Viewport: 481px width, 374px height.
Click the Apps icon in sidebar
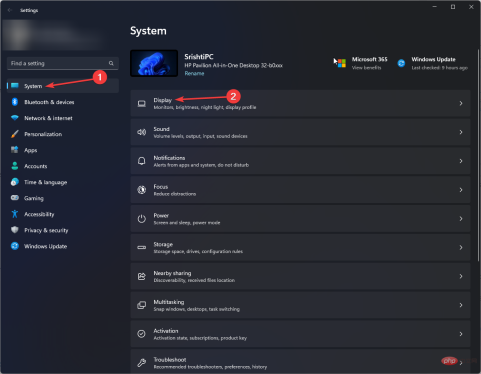pyautogui.click(x=15, y=150)
